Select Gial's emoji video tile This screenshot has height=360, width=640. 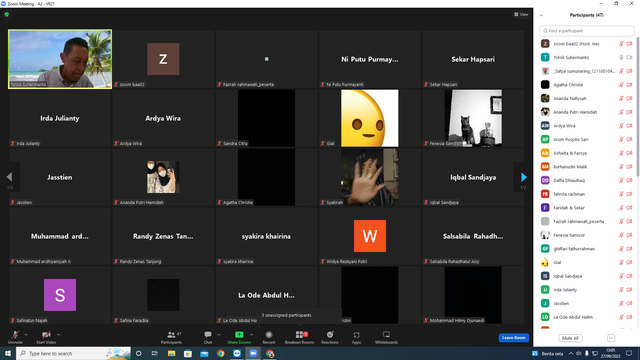(370, 118)
